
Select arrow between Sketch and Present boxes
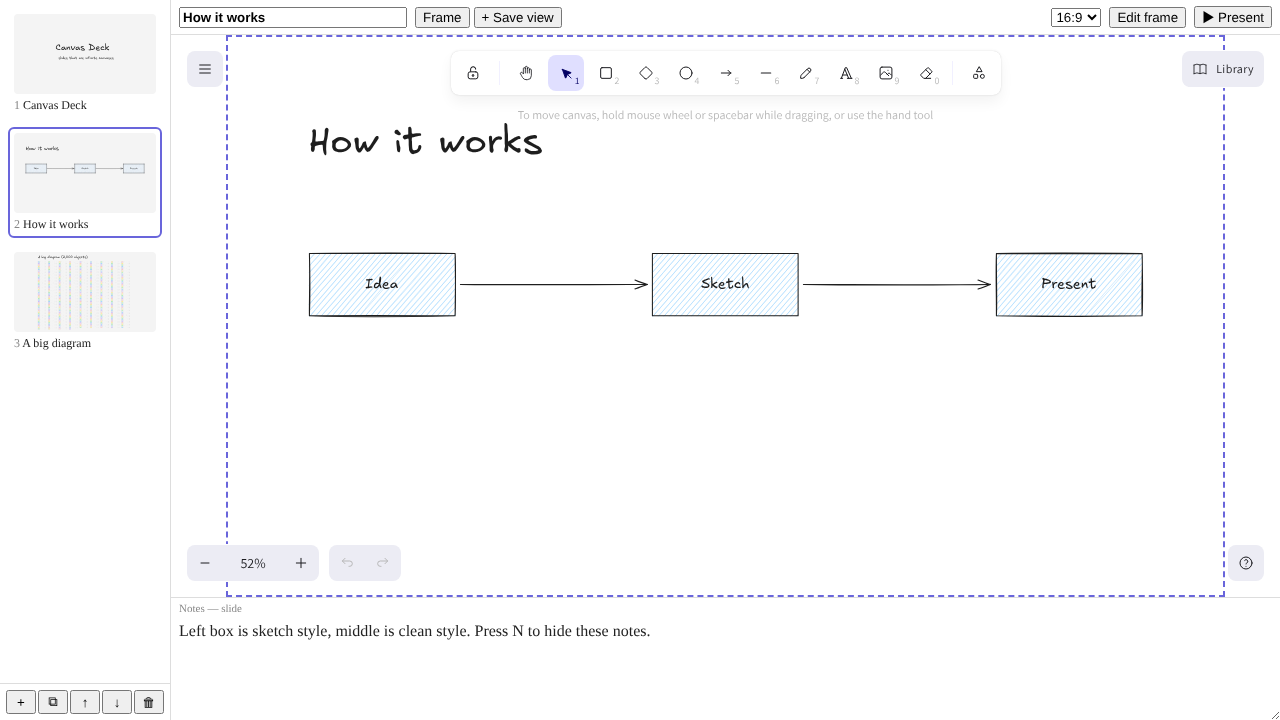897,285
